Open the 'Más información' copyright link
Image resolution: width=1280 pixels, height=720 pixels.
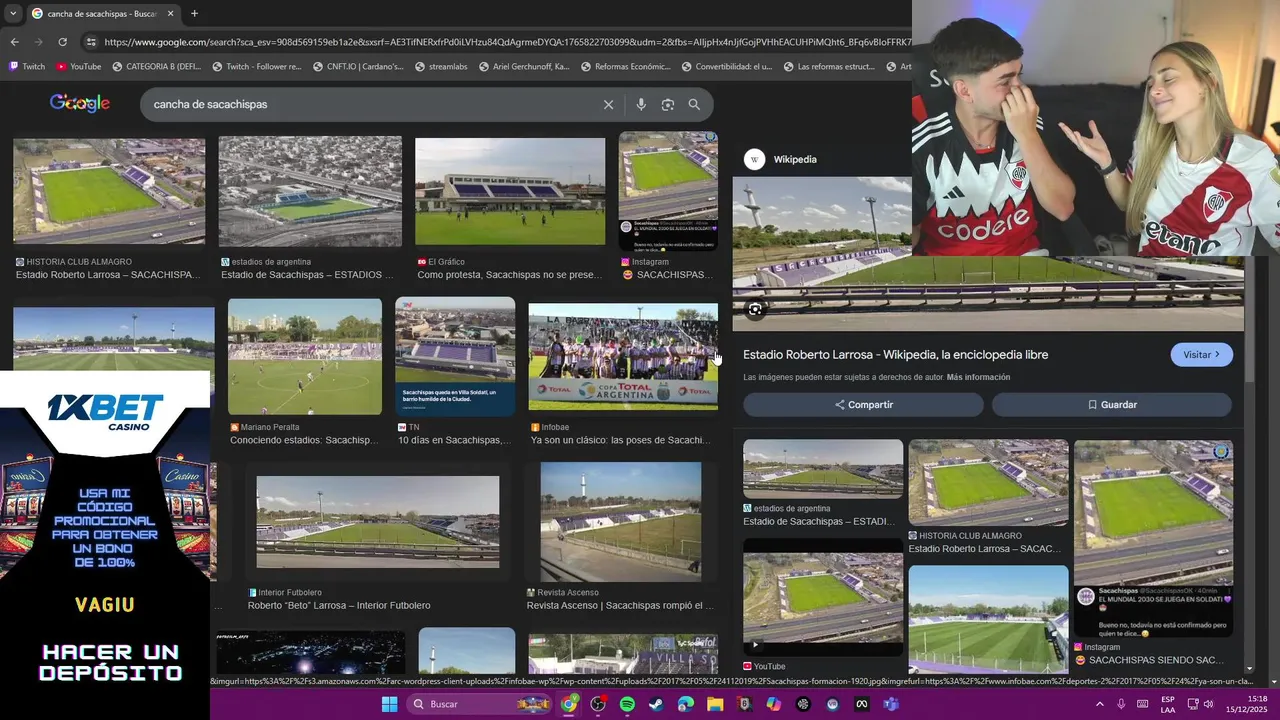[978, 377]
